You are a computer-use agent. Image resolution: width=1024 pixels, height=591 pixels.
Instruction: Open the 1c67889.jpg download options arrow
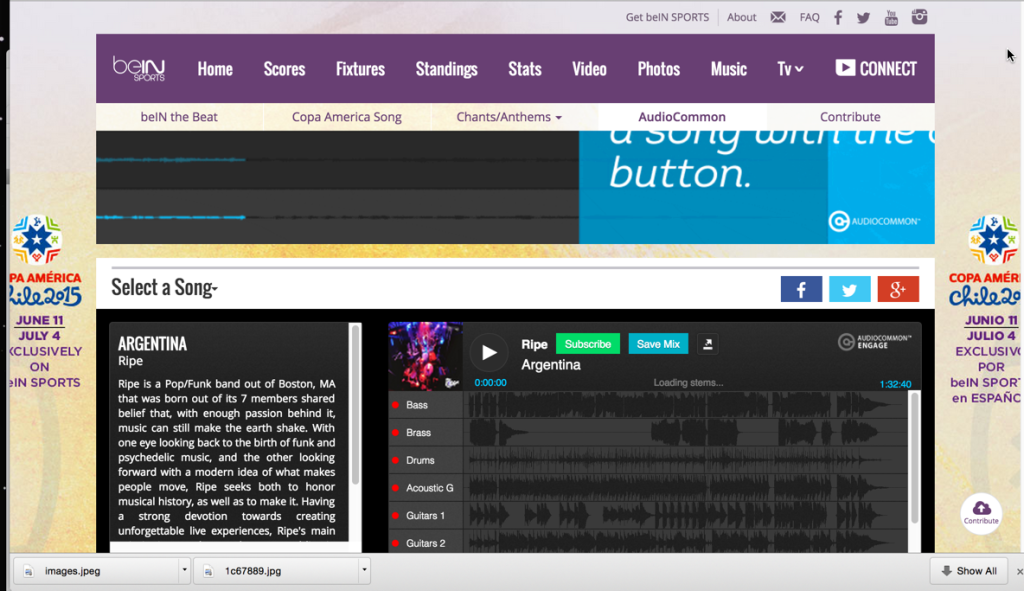[364, 570]
